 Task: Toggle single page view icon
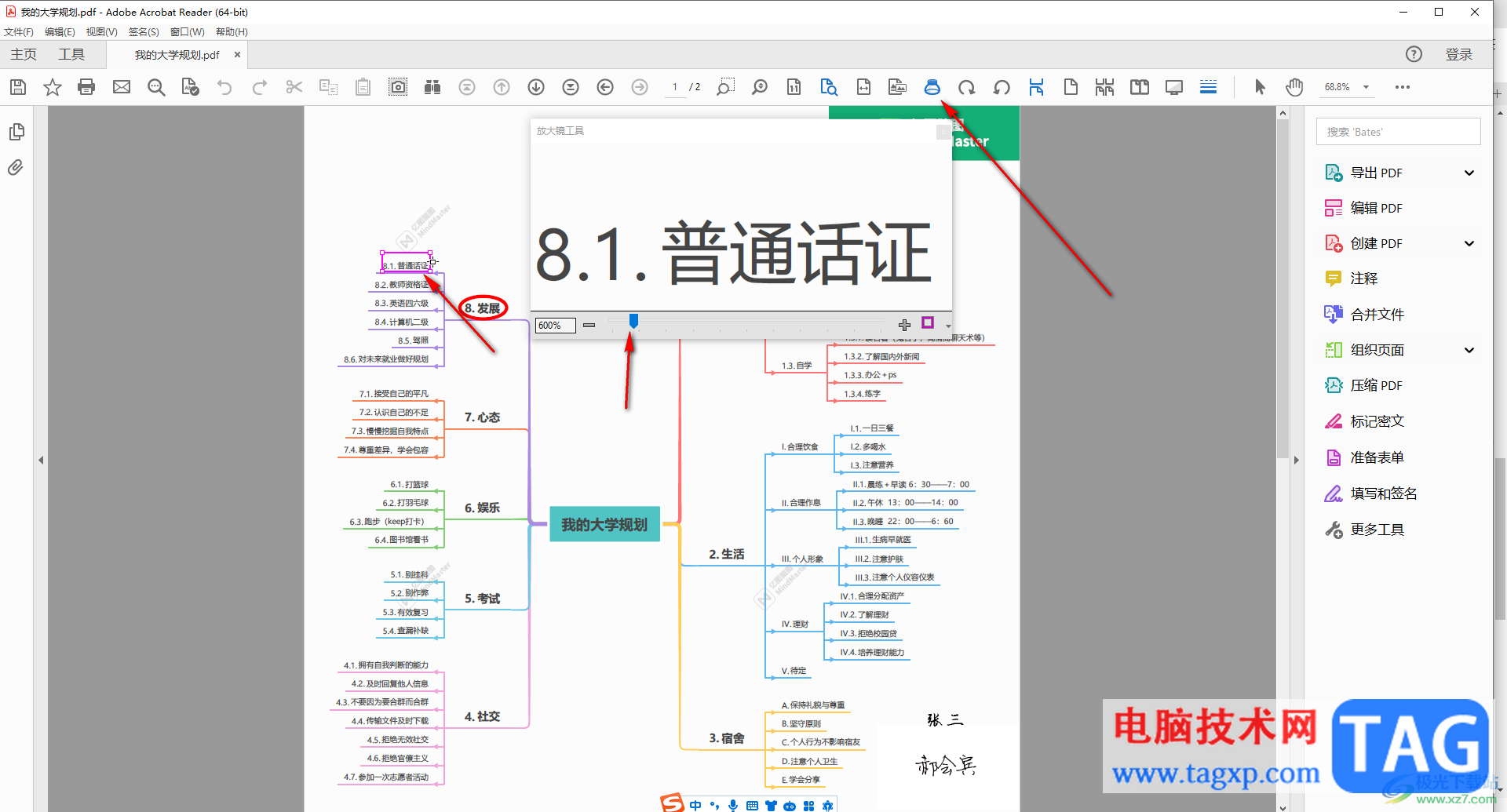point(1071,87)
